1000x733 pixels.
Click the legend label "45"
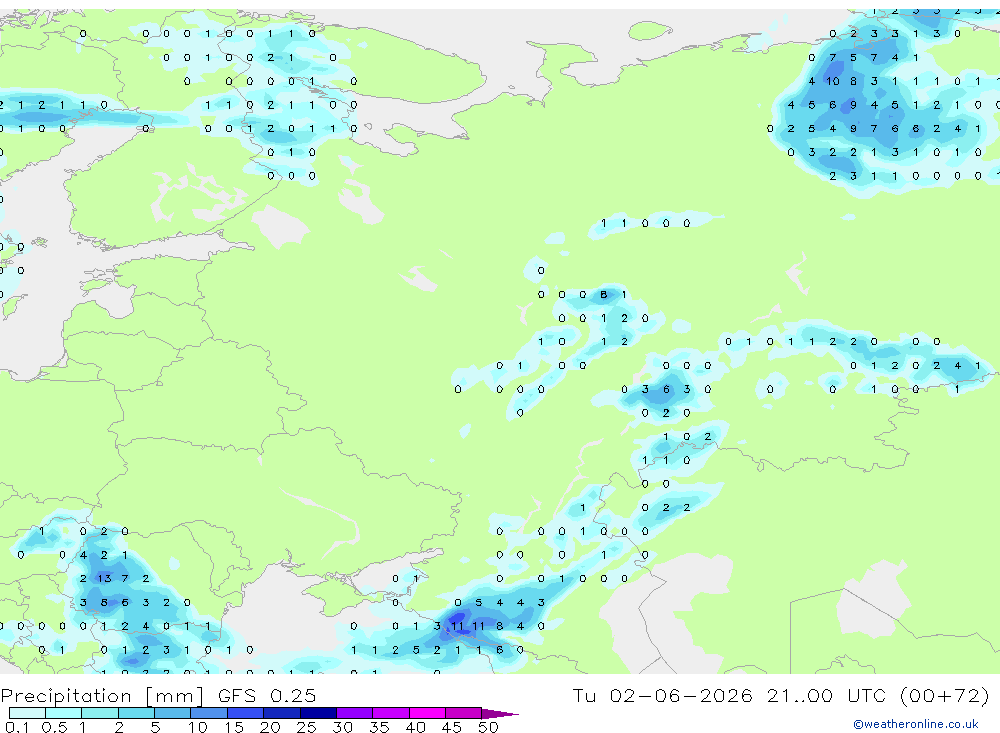pyautogui.click(x=452, y=727)
